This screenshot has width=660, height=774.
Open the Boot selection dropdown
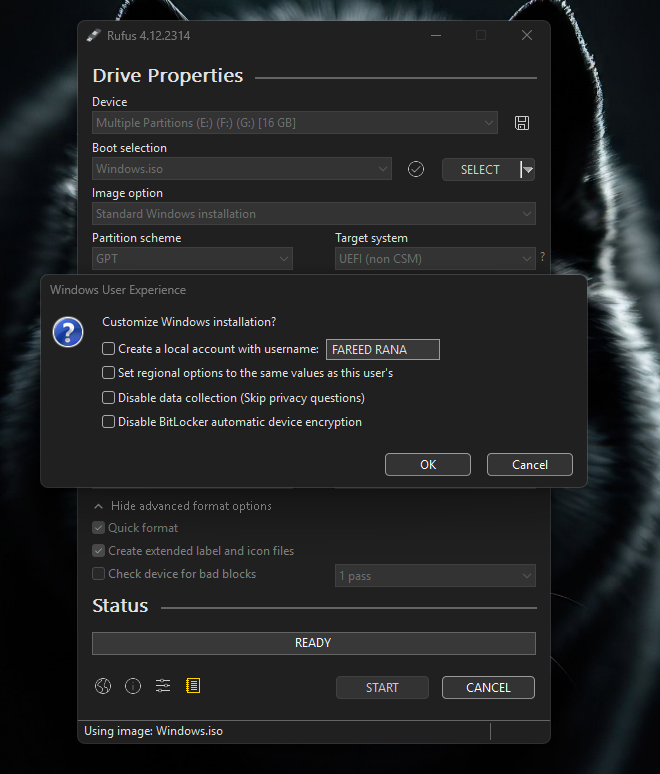pos(242,169)
